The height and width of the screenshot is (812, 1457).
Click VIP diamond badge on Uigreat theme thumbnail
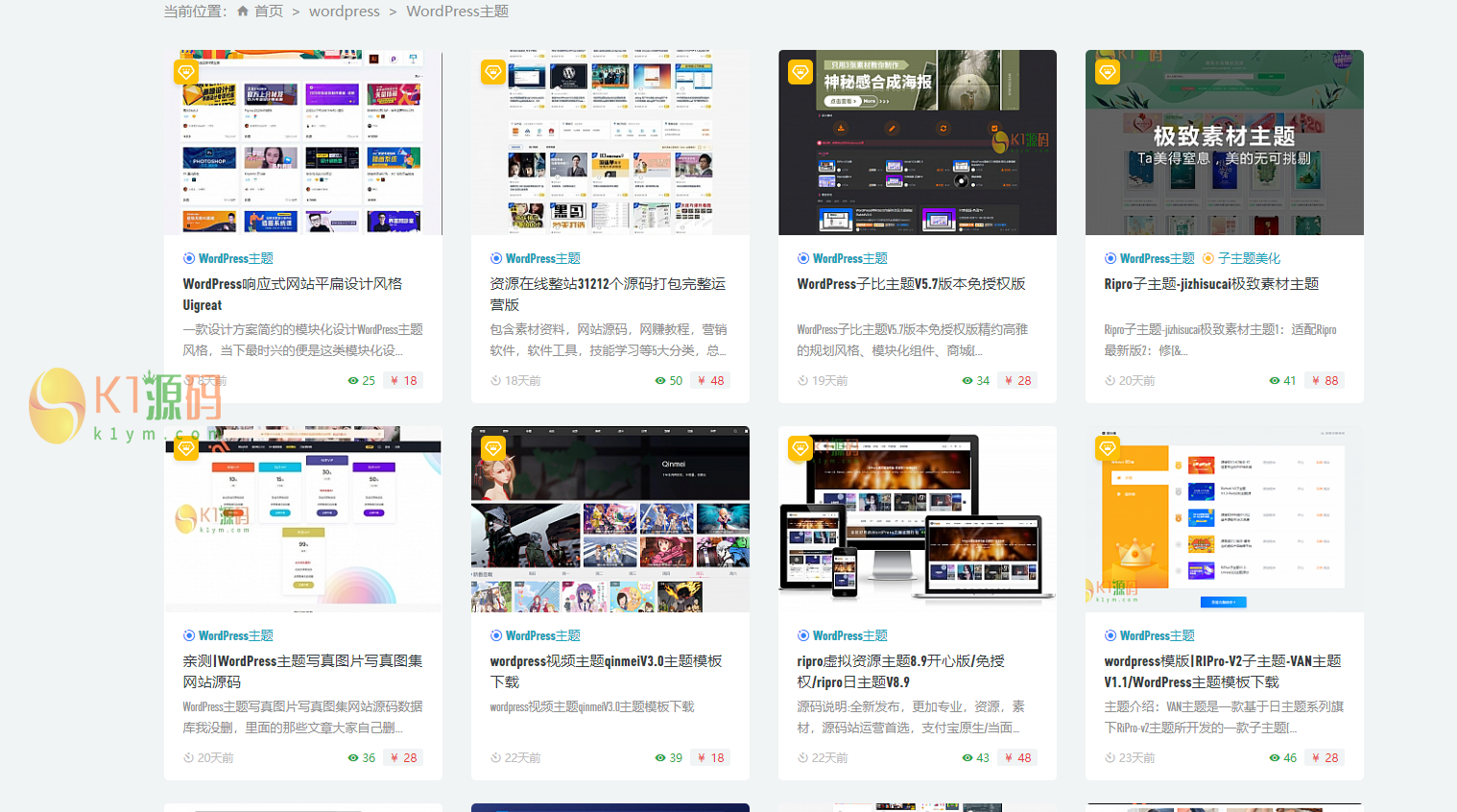click(x=186, y=72)
